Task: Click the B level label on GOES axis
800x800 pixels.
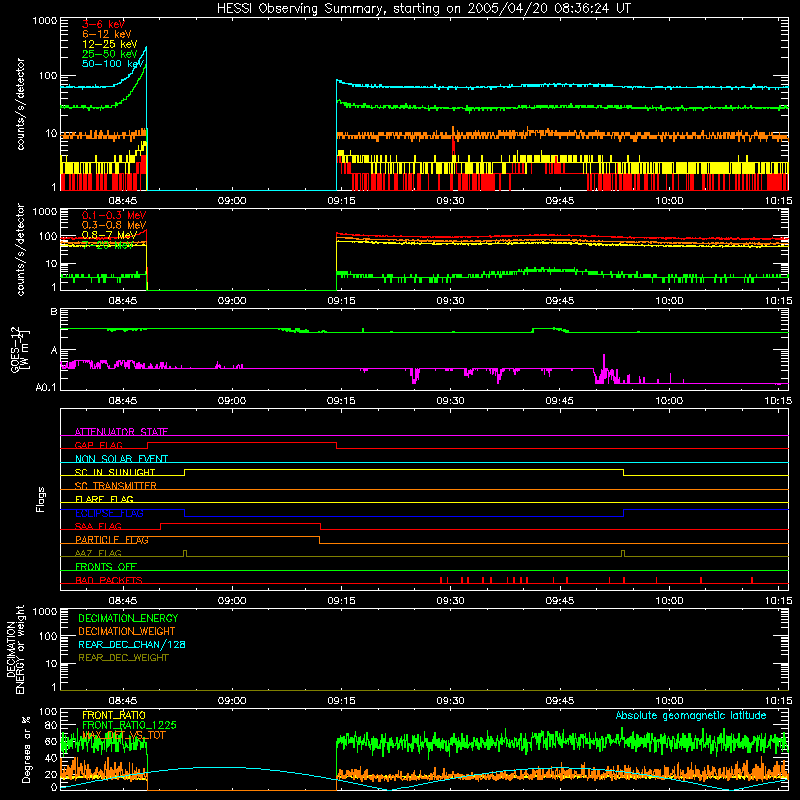Action: (54, 311)
